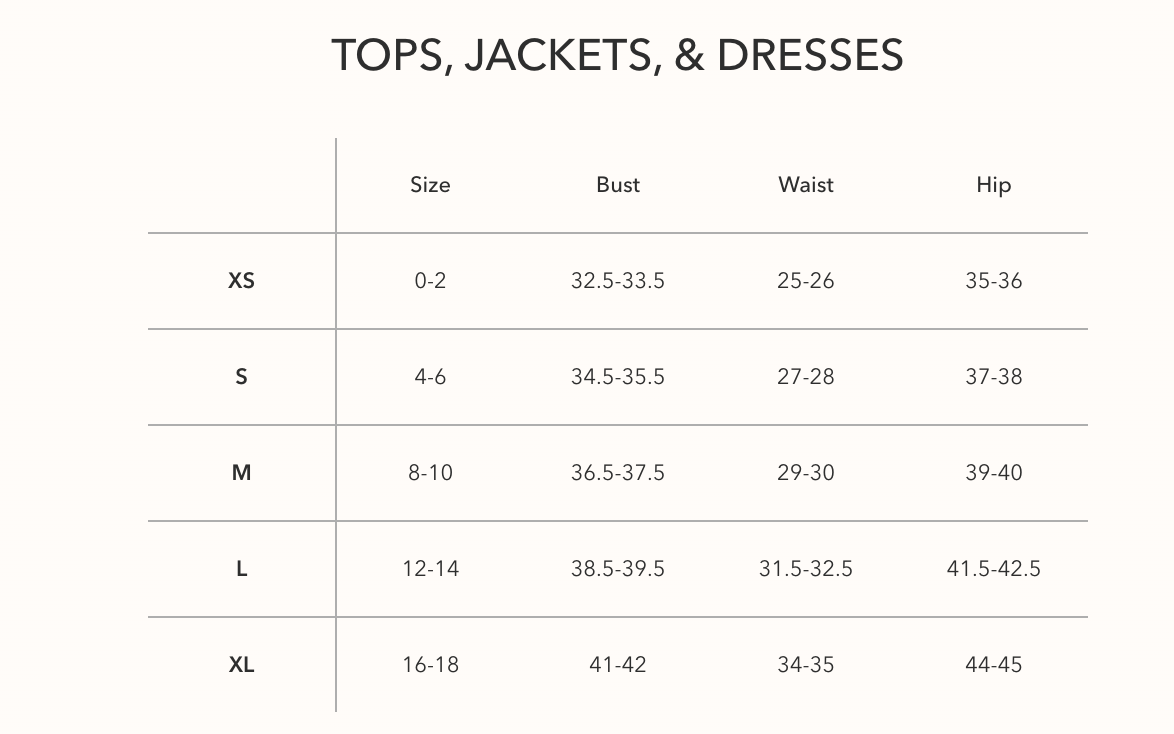Click the 32.5-33.5 bust measurement
The width and height of the screenshot is (1174, 734).
[x=618, y=281]
